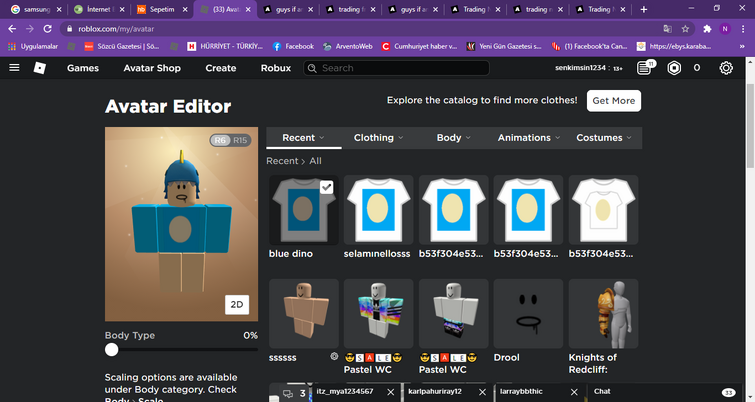The image size is (755, 402).
Task: Click the Get More button
Action: point(613,101)
